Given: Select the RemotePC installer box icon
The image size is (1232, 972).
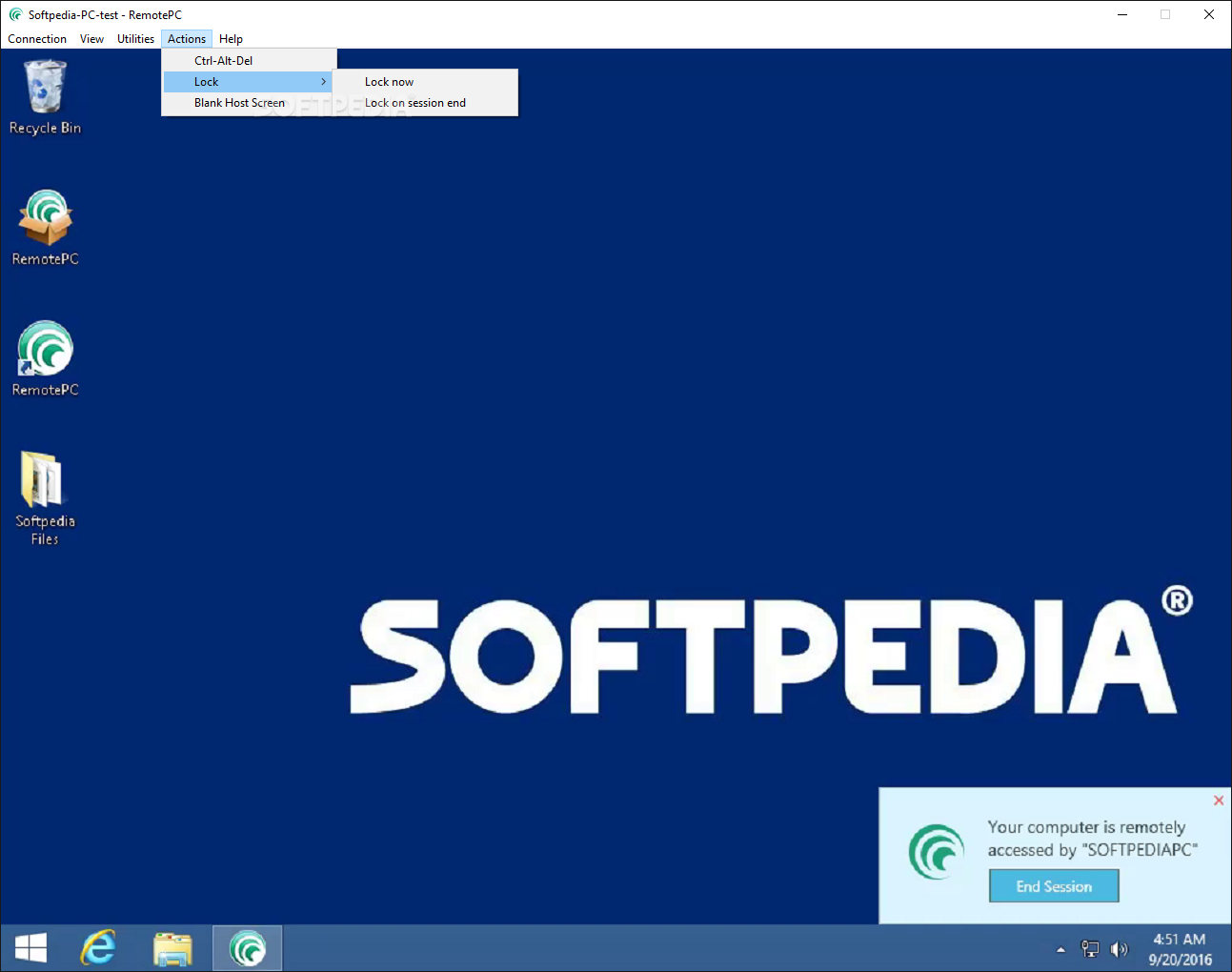Looking at the screenshot, I should (45, 228).
